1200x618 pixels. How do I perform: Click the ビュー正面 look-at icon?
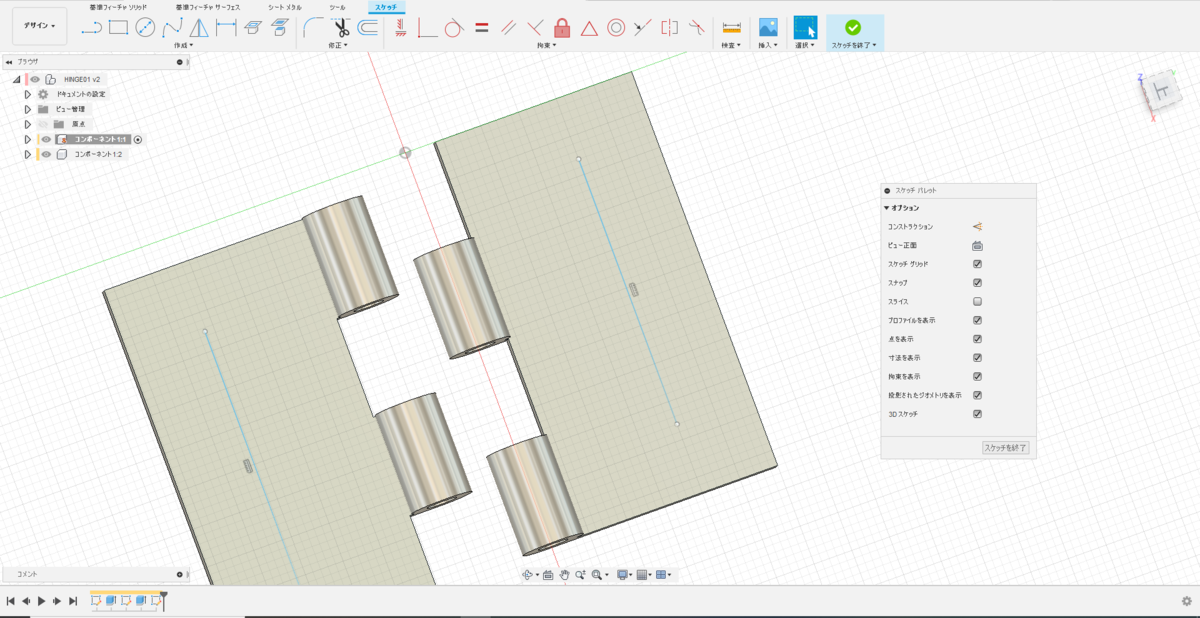tap(977, 246)
